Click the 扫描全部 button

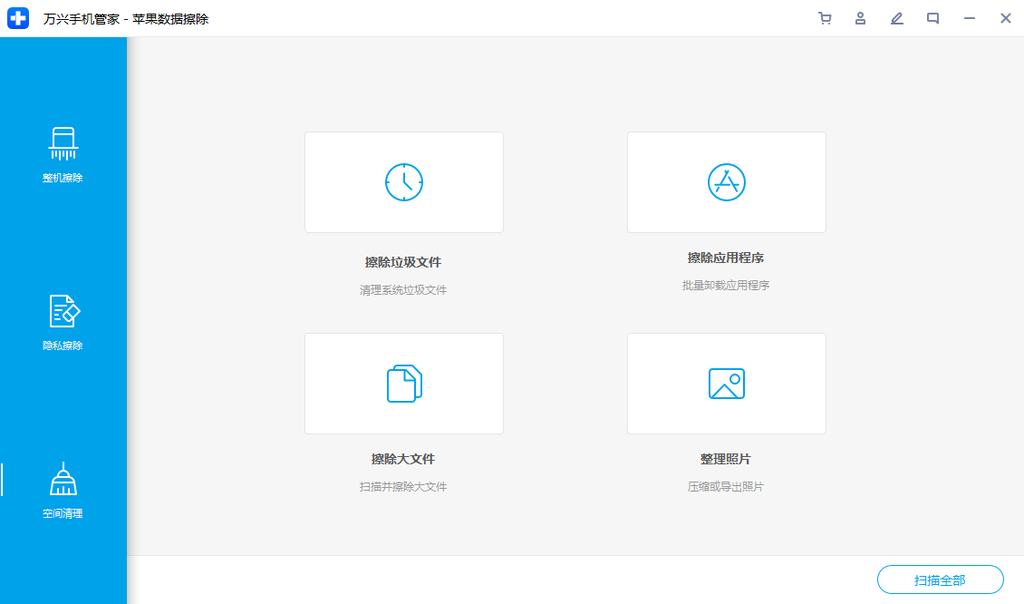coord(940,579)
